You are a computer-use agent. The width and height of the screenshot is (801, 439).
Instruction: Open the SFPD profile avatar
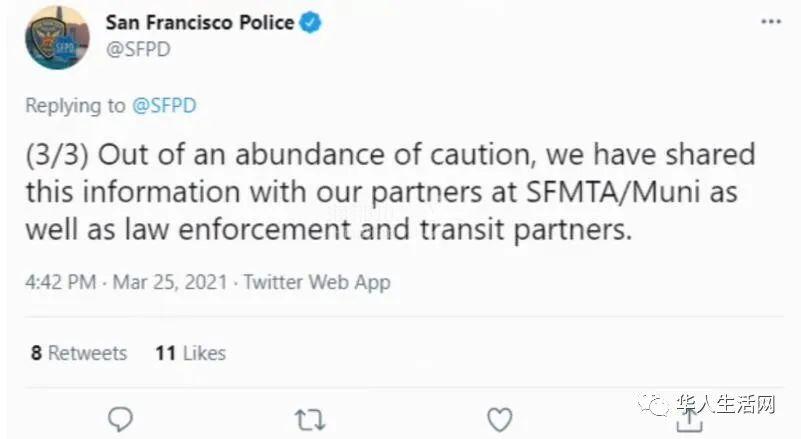(x=57, y=37)
